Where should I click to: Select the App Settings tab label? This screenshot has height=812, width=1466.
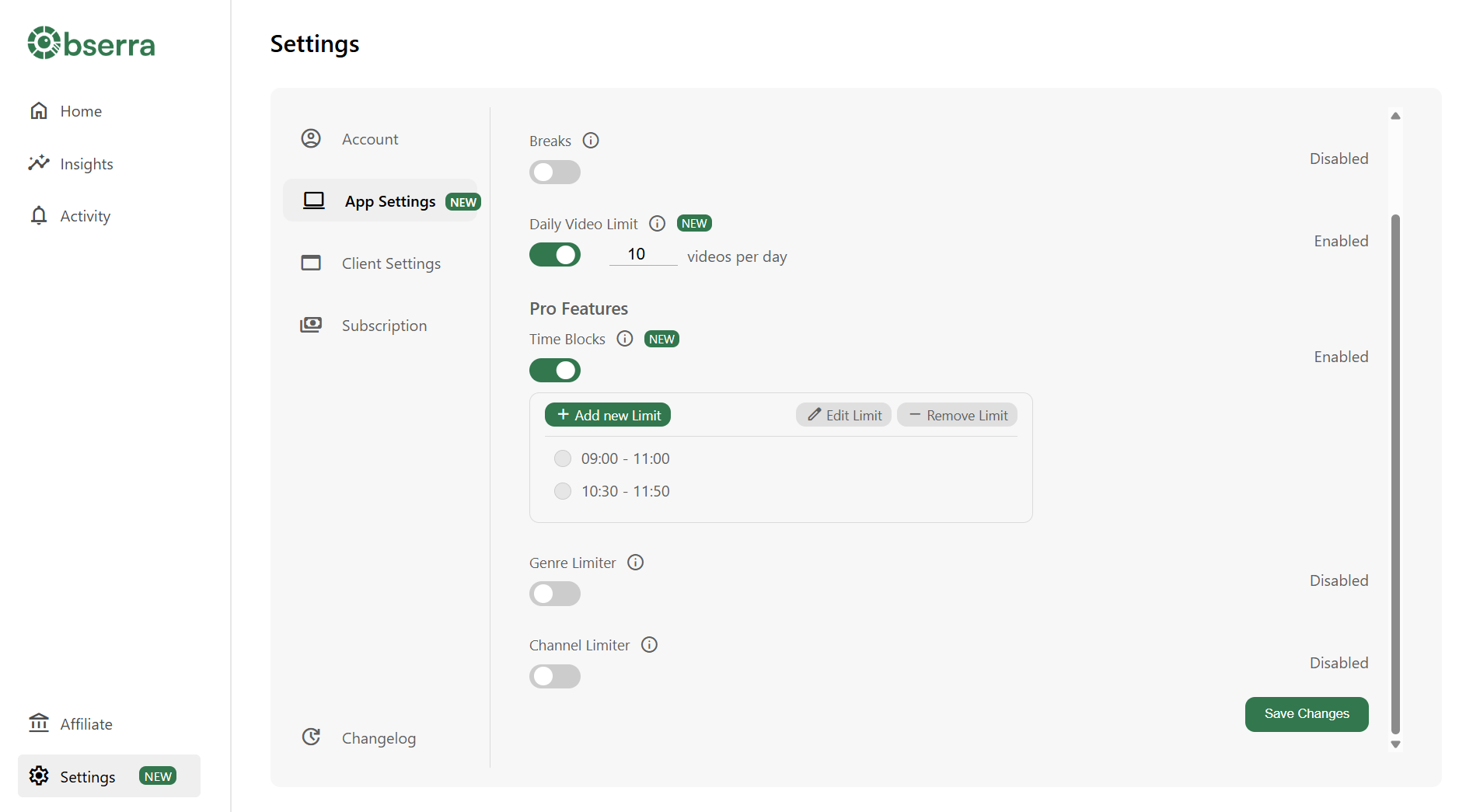(x=390, y=201)
